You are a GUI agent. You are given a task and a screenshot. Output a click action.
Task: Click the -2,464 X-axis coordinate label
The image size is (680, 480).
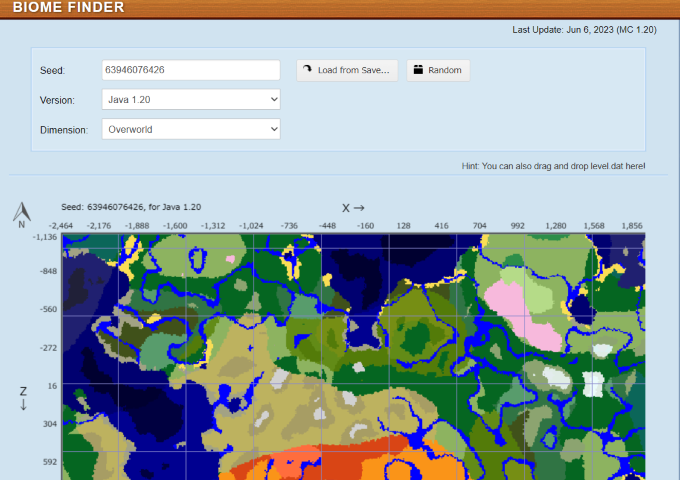[x=61, y=226]
